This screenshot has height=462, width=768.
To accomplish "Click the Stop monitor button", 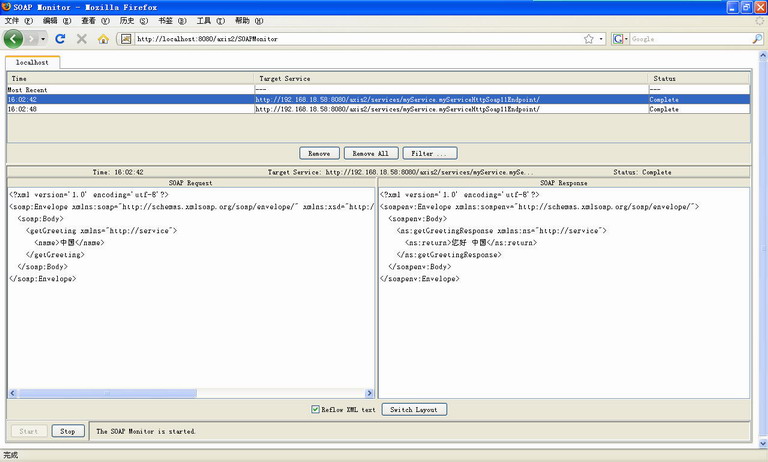I will tap(68, 431).
